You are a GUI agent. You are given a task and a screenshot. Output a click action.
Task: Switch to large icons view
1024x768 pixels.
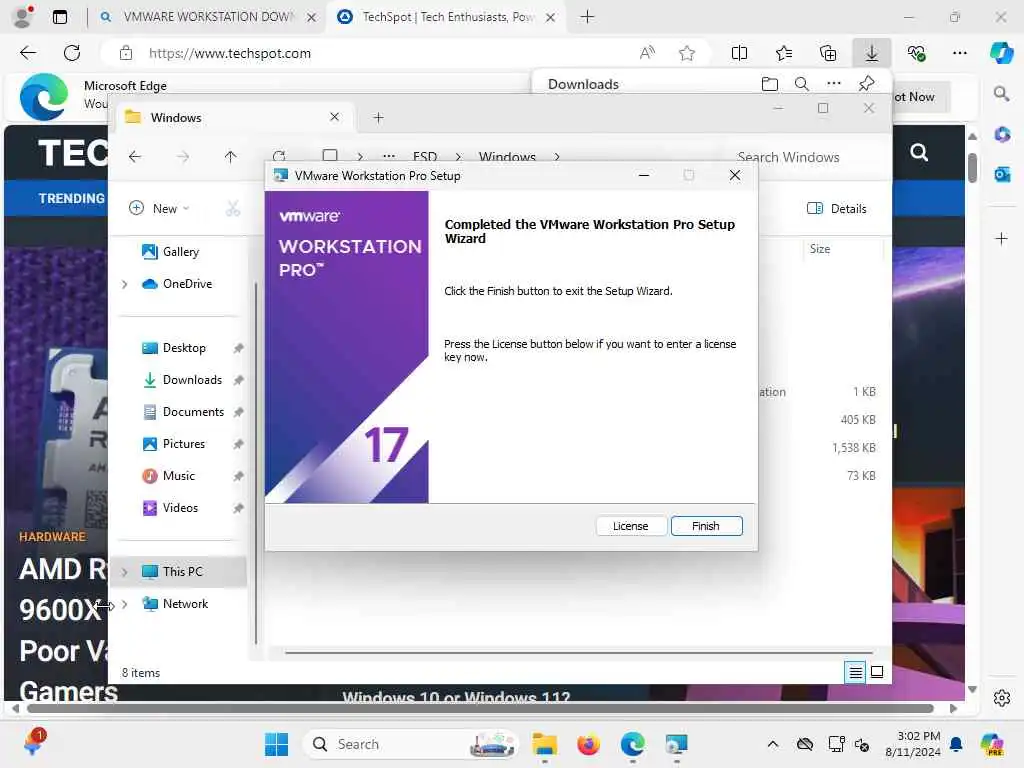(877, 672)
